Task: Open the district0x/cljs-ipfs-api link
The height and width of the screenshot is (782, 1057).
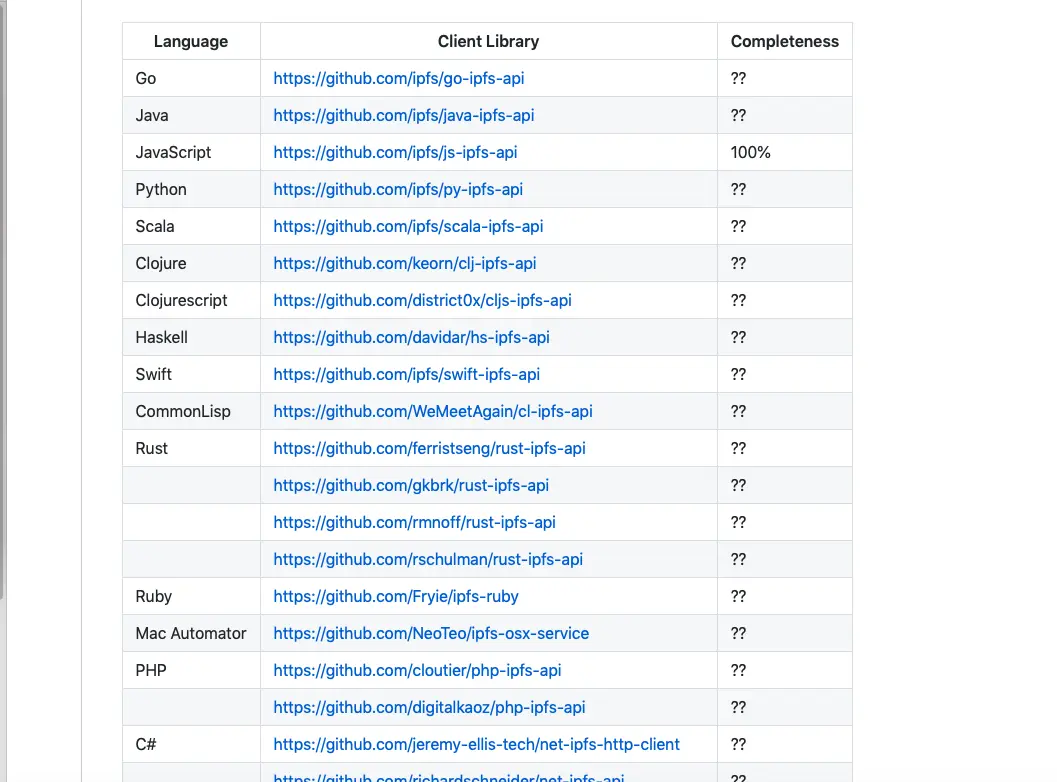Action: (422, 300)
